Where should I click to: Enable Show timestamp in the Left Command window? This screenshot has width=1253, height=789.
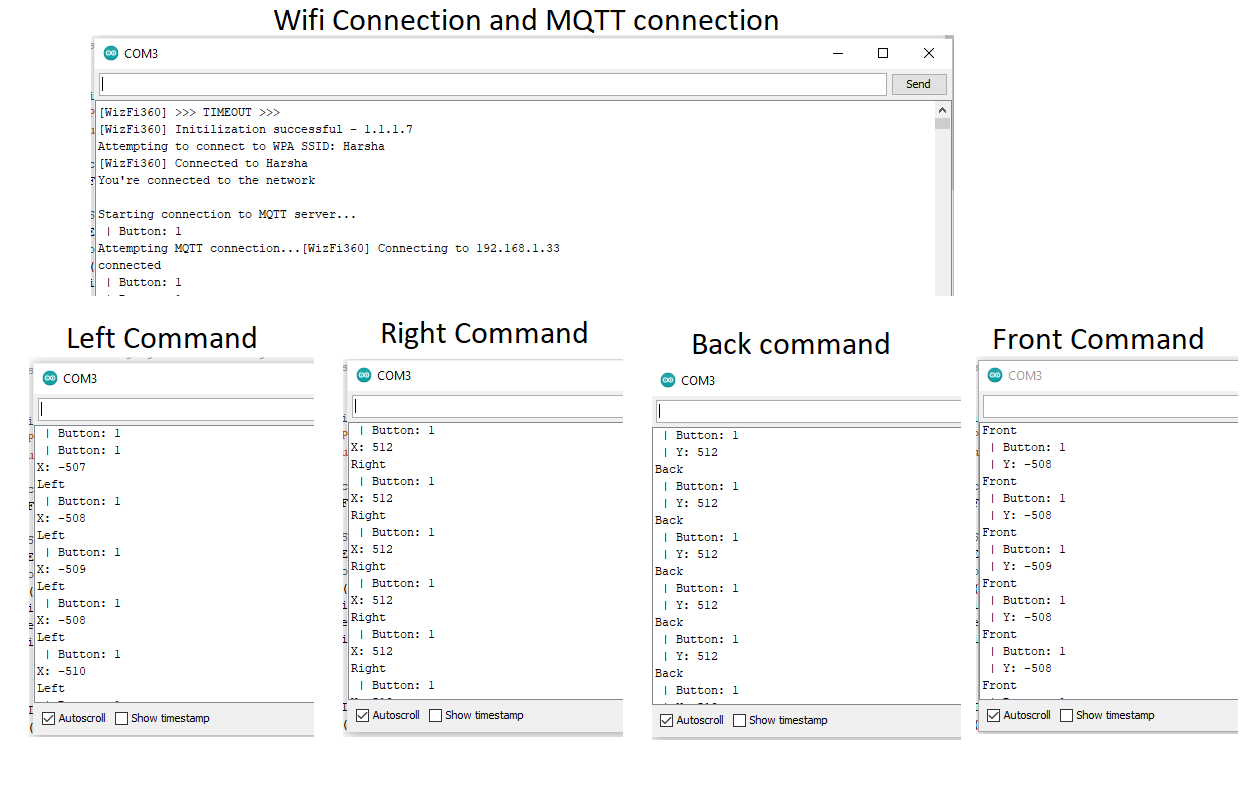(122, 718)
